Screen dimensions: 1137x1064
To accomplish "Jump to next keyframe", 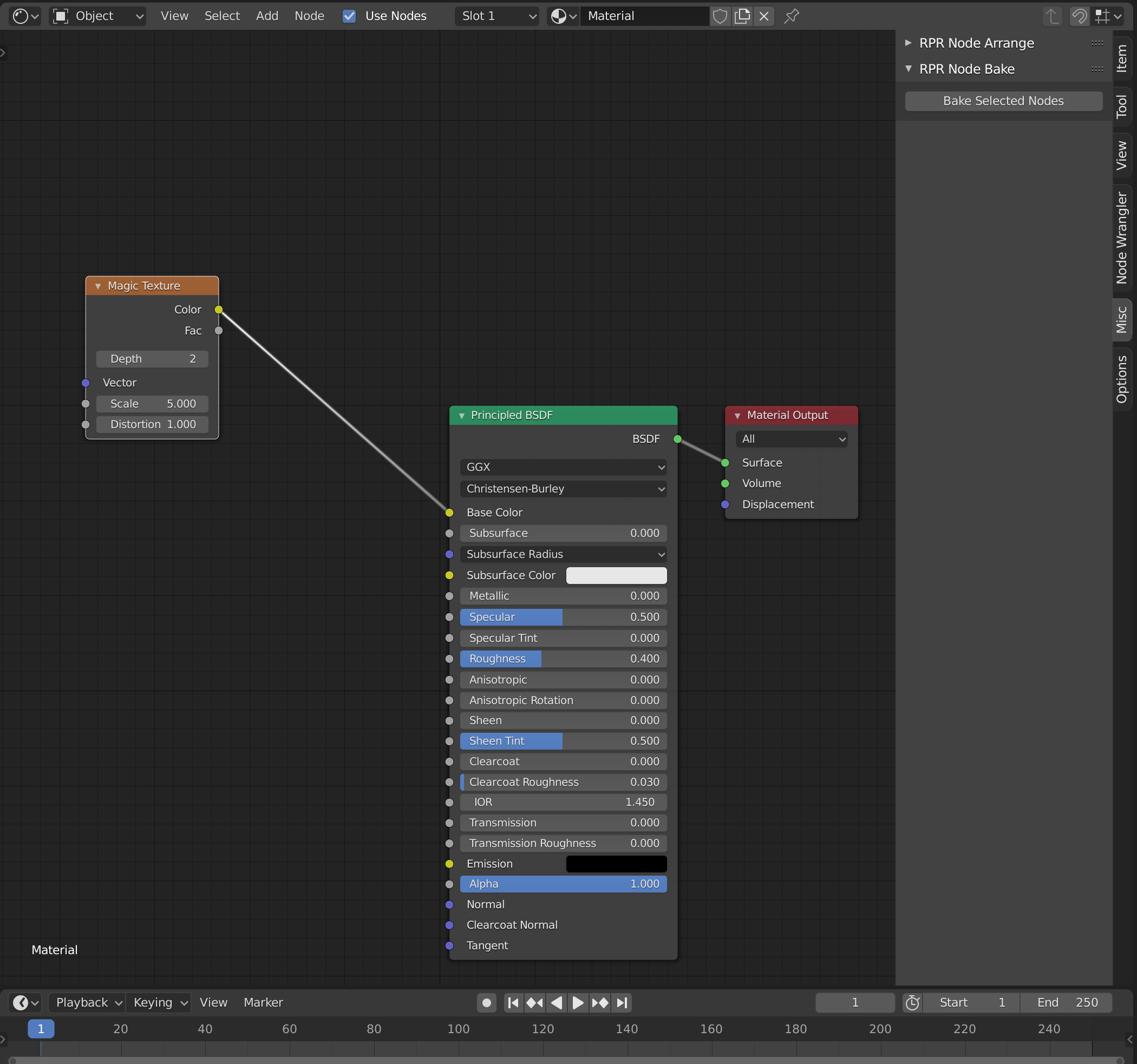I will point(600,1002).
